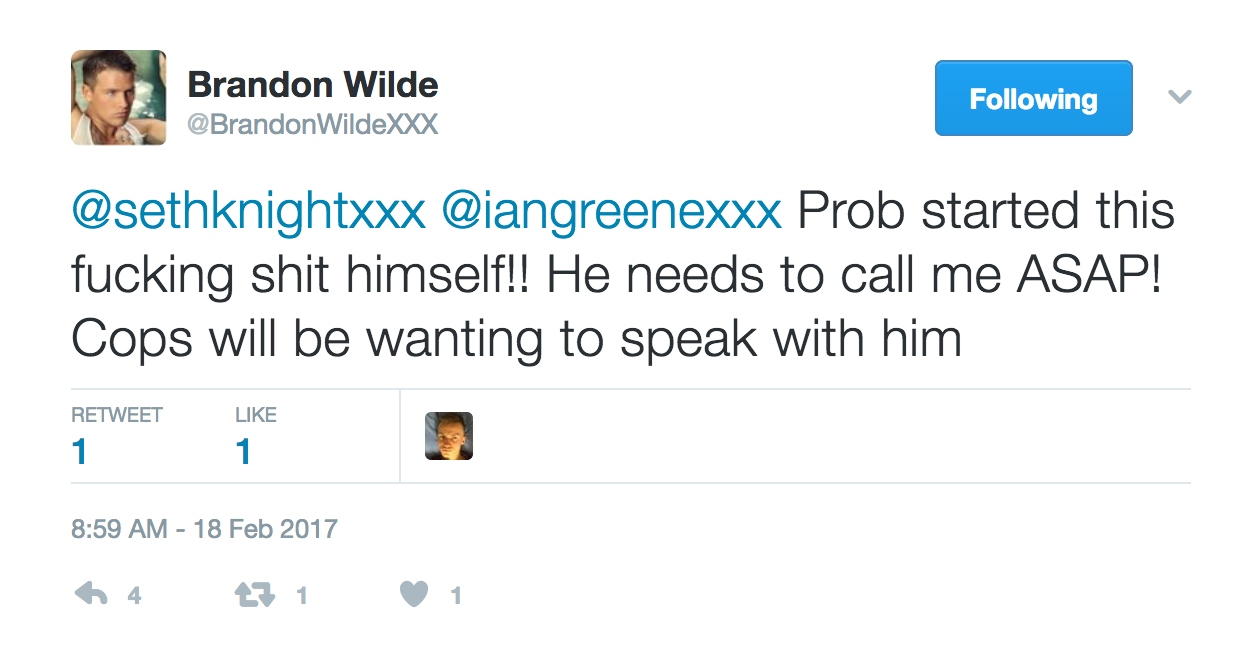The width and height of the screenshot is (1260, 652).
Task: Click the retweet arrows icon
Action: click(253, 596)
